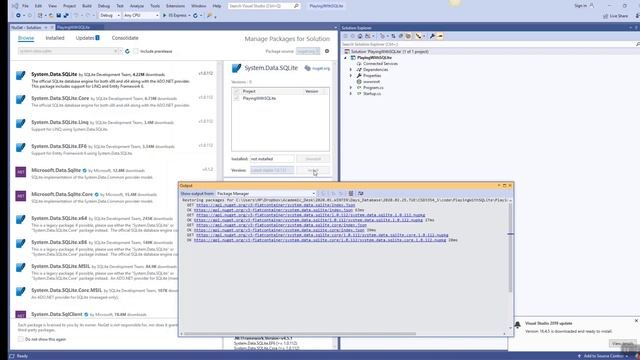Image resolution: width=640 pixels, height=360 pixels.
Task: Toggle the select-all Project header checkbox
Action: tap(237, 91)
